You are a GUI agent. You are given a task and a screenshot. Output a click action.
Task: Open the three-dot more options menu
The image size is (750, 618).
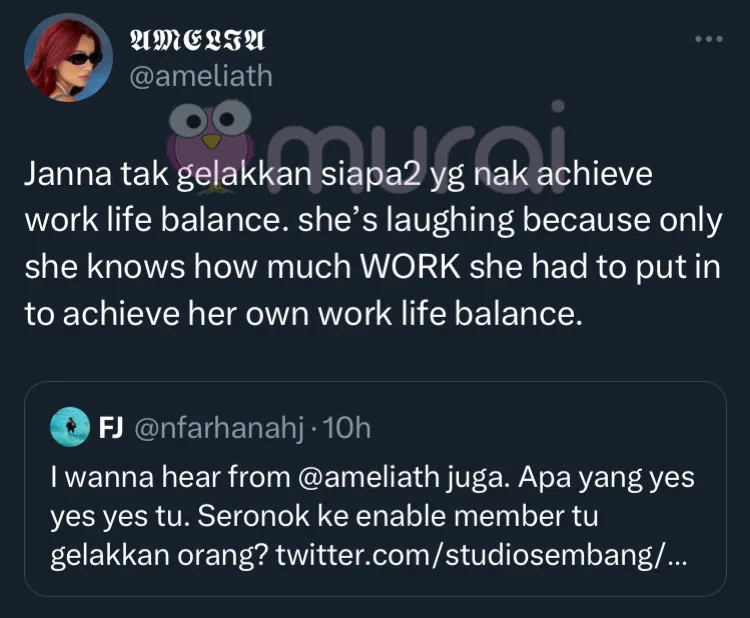(707, 39)
